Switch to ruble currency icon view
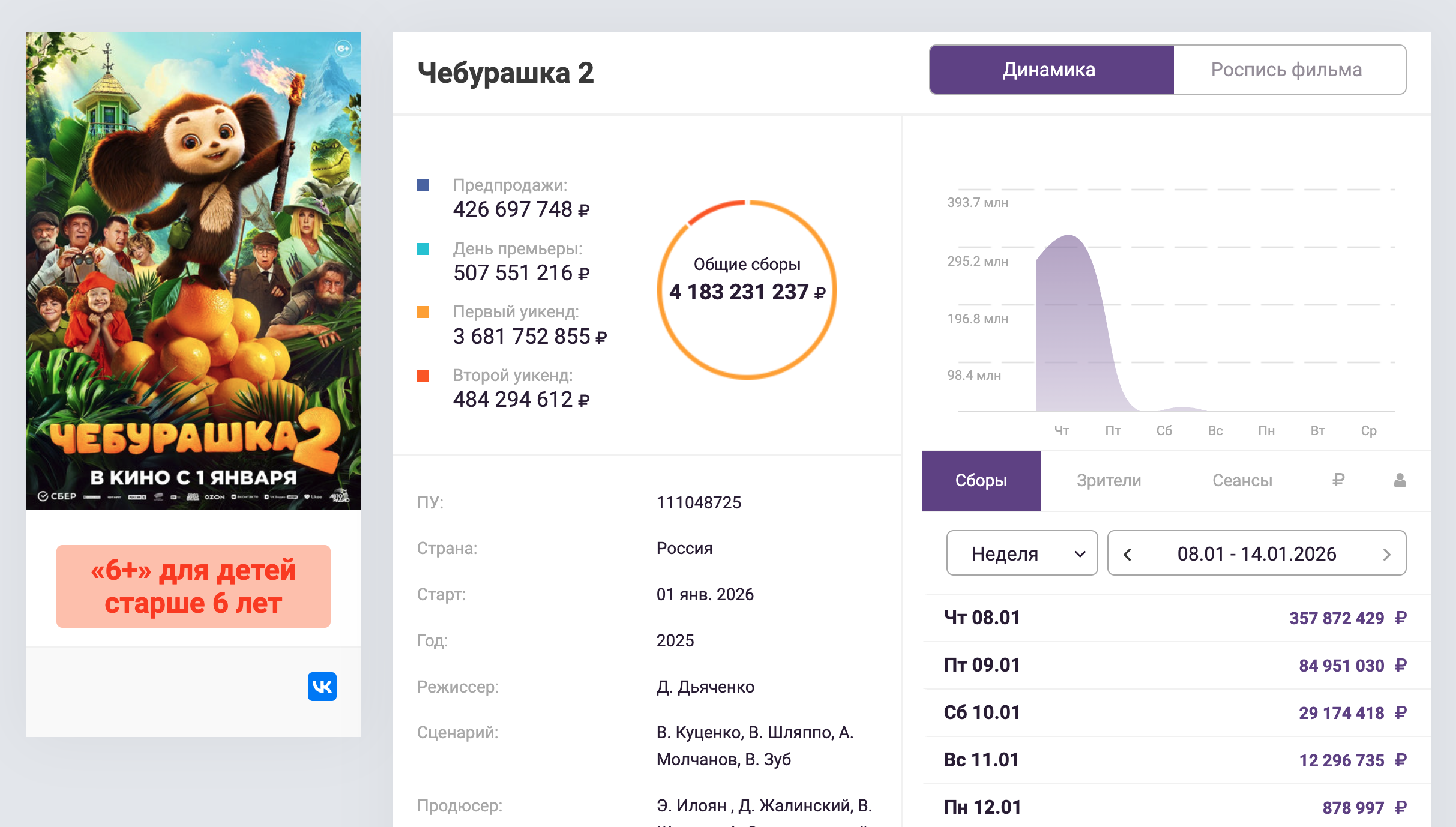Screen dimensions: 1456x827 (x=1338, y=480)
